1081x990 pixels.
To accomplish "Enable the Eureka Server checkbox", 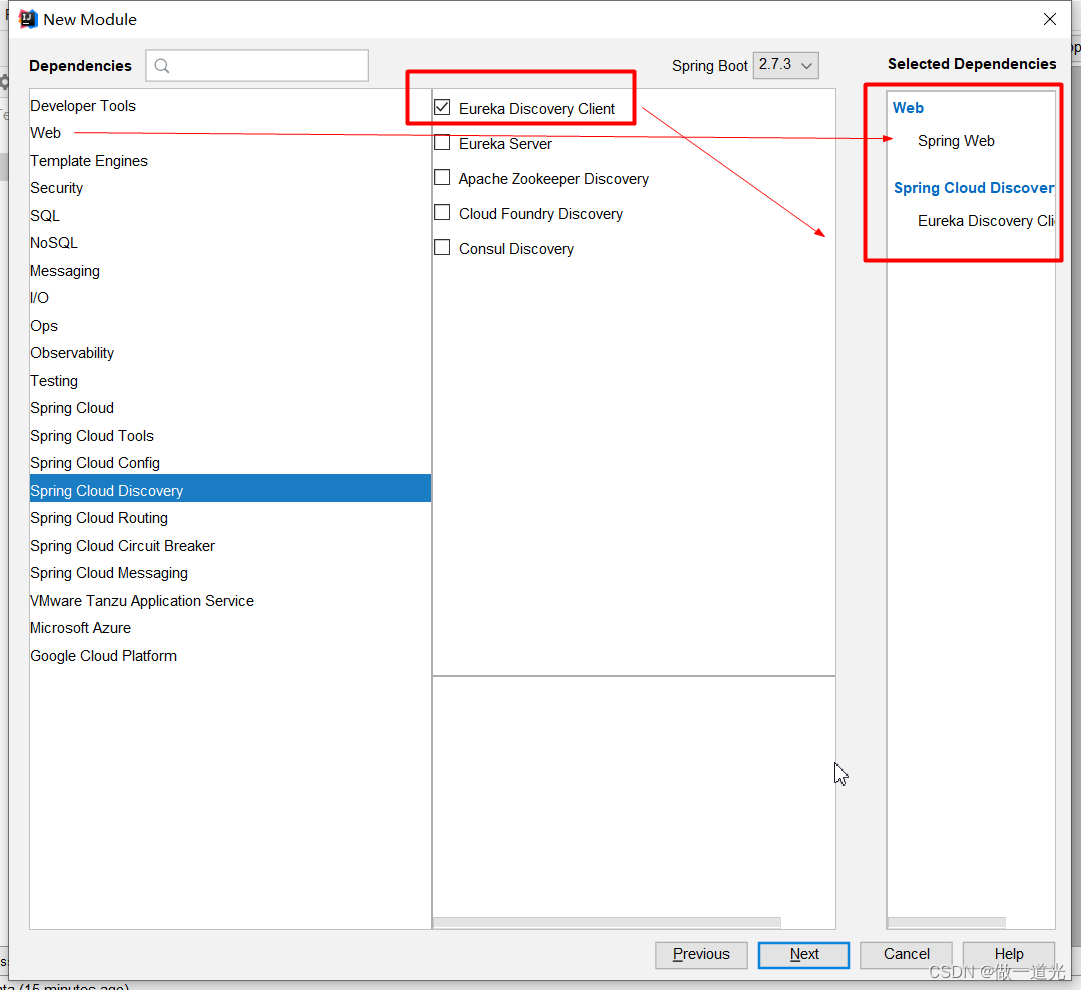I will (x=442, y=143).
